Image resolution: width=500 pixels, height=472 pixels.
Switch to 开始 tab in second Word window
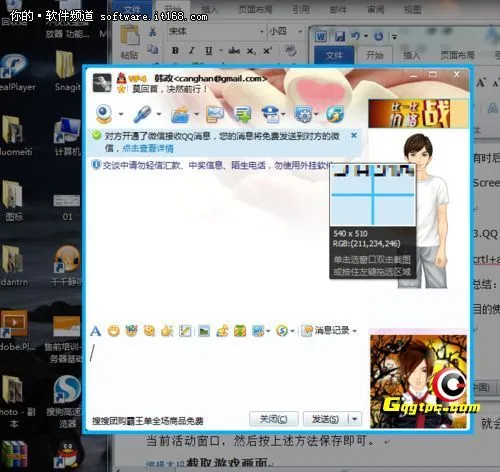tap(375, 55)
